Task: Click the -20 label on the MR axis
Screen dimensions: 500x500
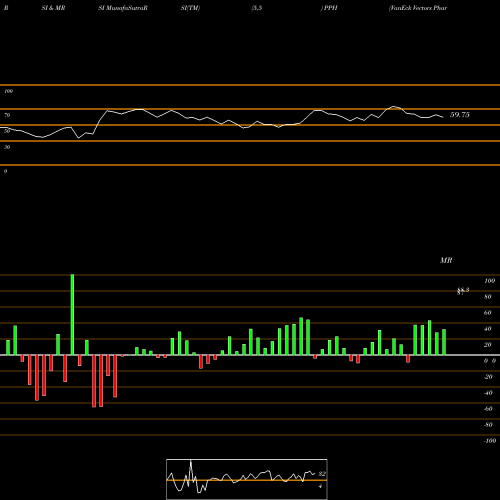Action: (488, 377)
